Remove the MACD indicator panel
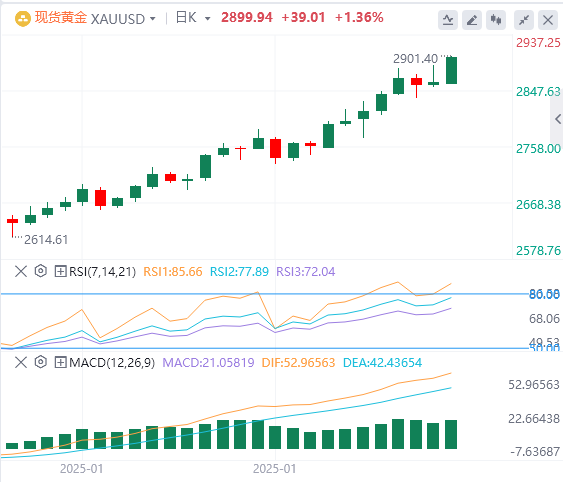Image resolution: width=563 pixels, height=482 pixels. coord(21,362)
